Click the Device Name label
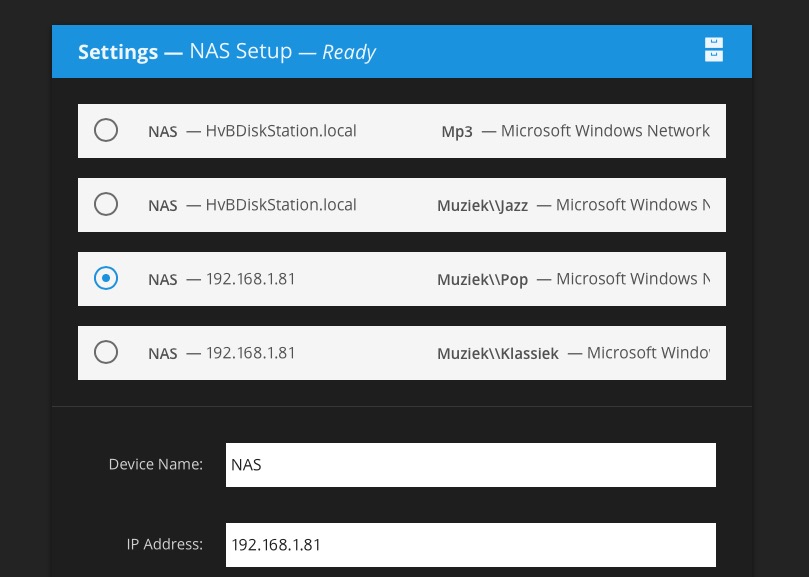The height and width of the screenshot is (577, 809). point(156,464)
